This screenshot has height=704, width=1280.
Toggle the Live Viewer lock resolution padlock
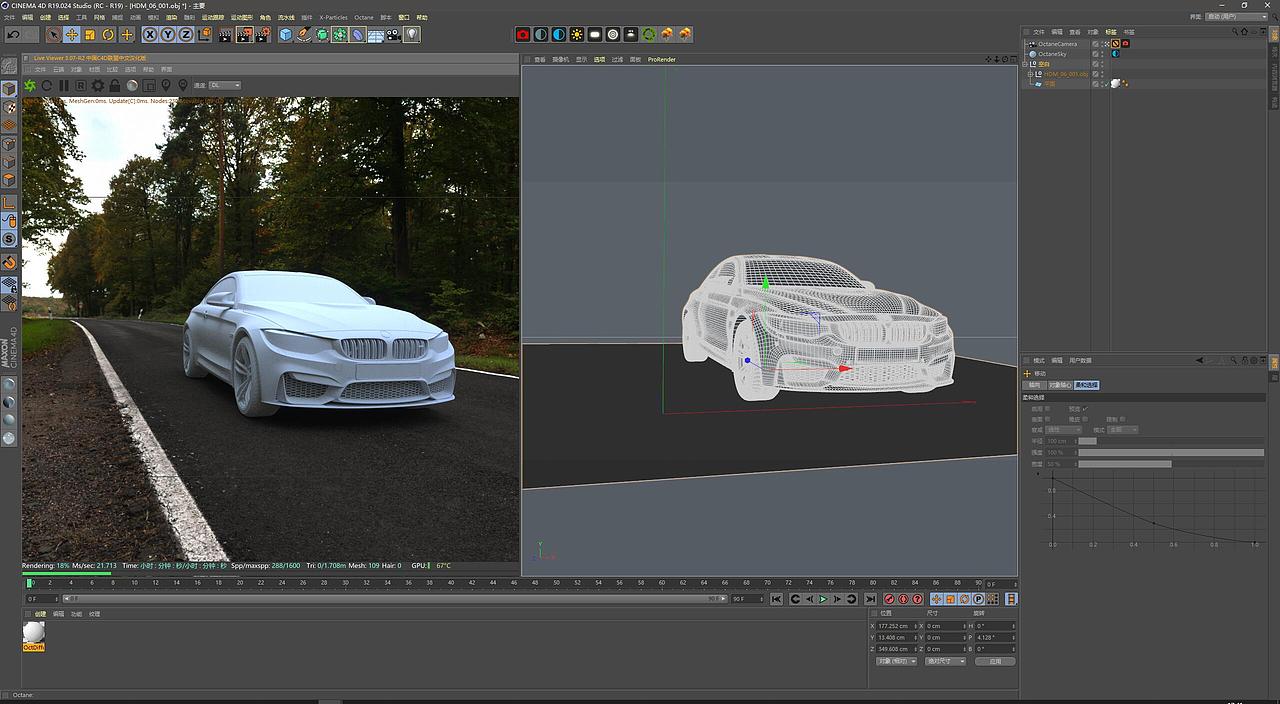click(x=114, y=86)
